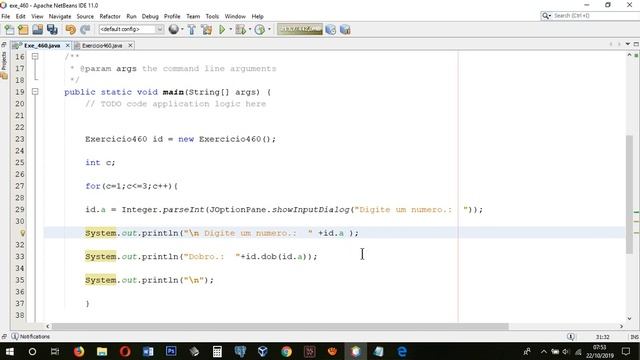Click the New File toolbar icon
640x360 pixels.
(x=9, y=29)
